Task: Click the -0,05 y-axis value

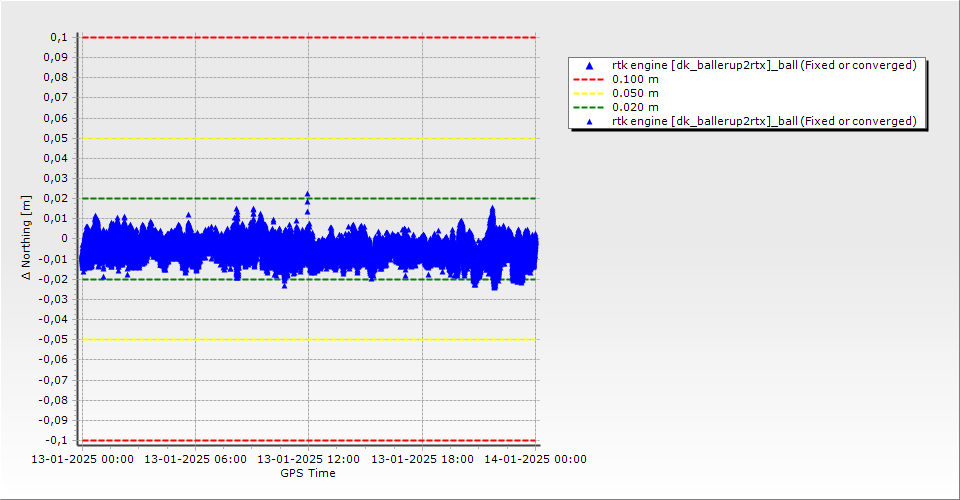Action: pyautogui.click(x=53, y=339)
